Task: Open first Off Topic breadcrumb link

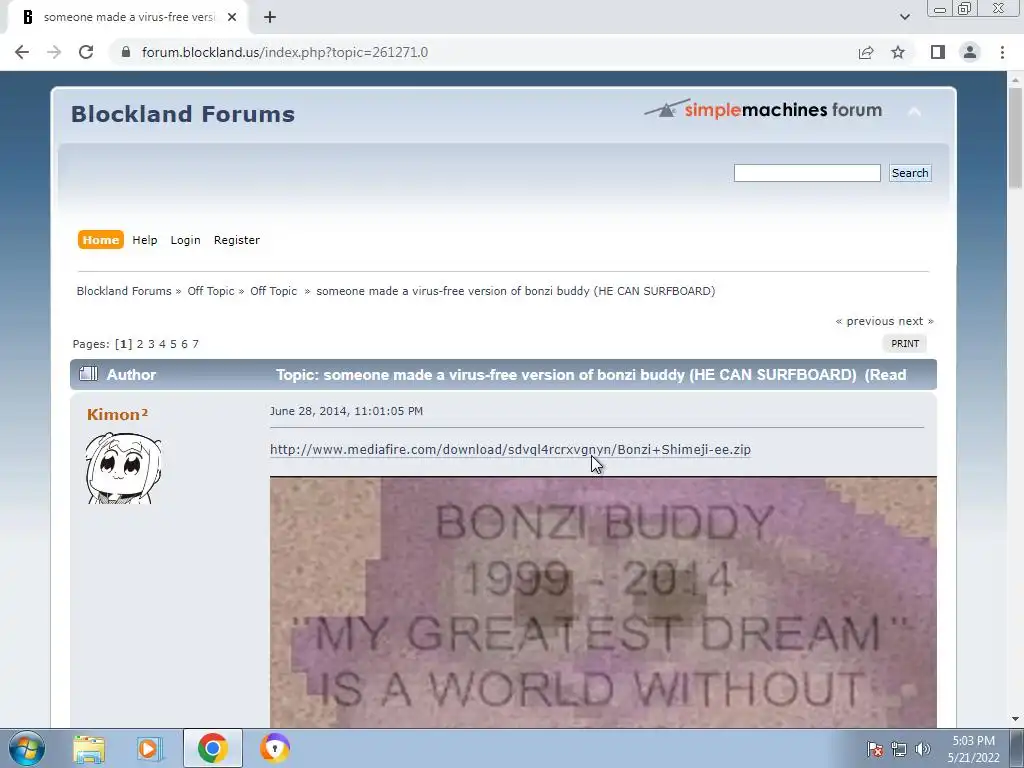Action: pos(211,291)
